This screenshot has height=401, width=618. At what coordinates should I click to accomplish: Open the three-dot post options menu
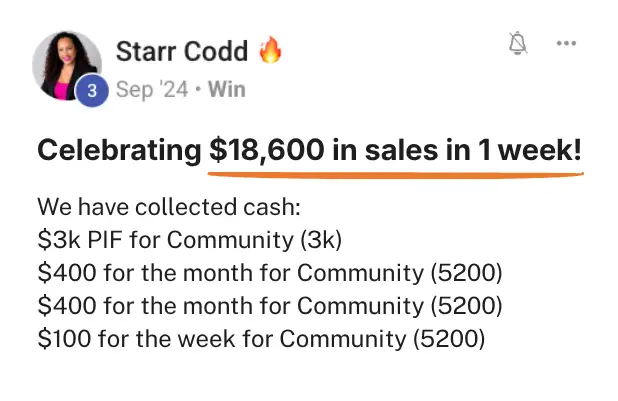pyautogui.click(x=567, y=43)
